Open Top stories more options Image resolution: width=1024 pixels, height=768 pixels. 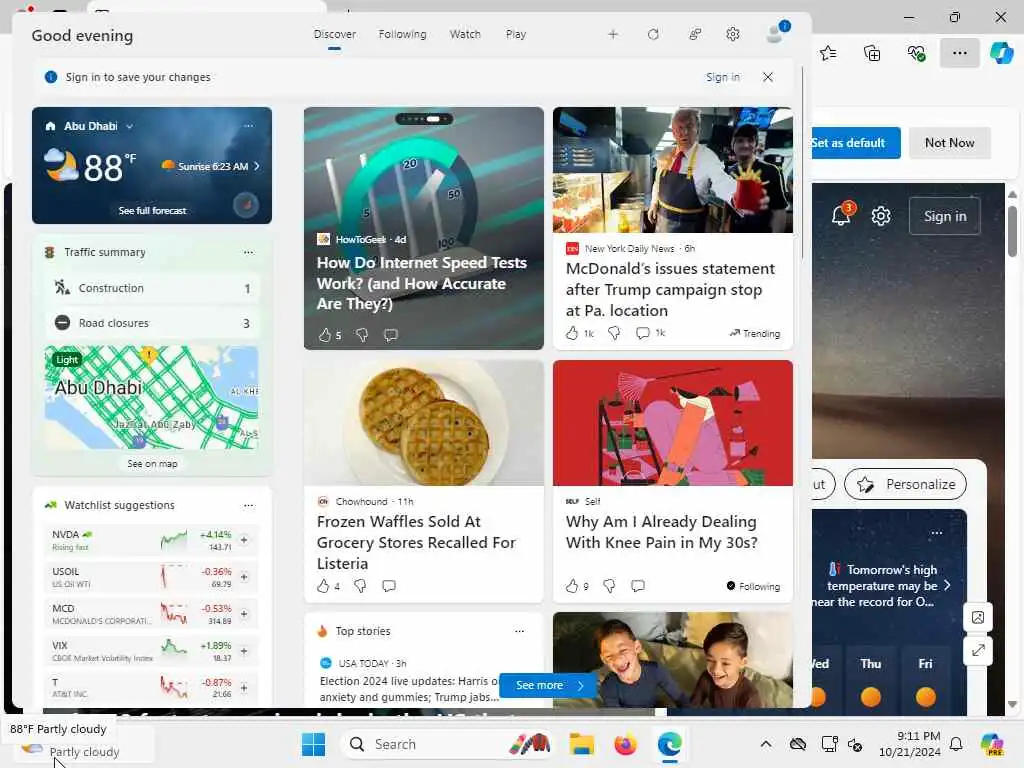pos(519,632)
